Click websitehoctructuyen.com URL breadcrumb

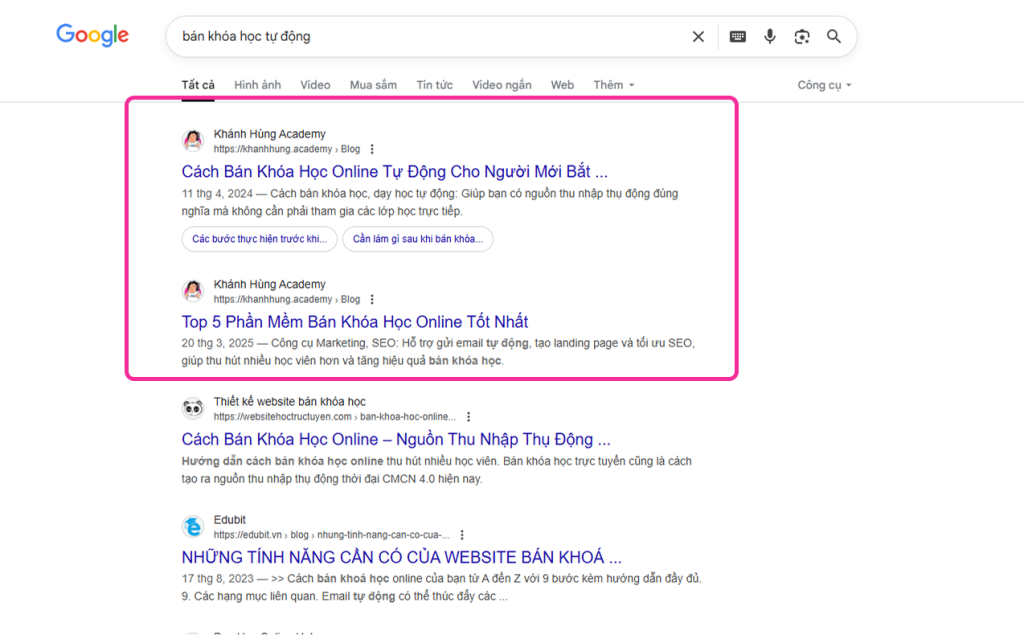tap(335, 417)
